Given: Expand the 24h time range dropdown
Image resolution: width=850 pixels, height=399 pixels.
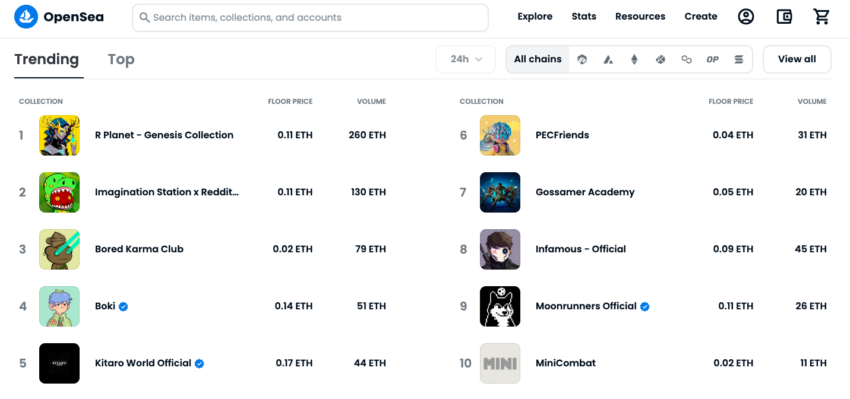Looking at the screenshot, I should click(x=466, y=60).
